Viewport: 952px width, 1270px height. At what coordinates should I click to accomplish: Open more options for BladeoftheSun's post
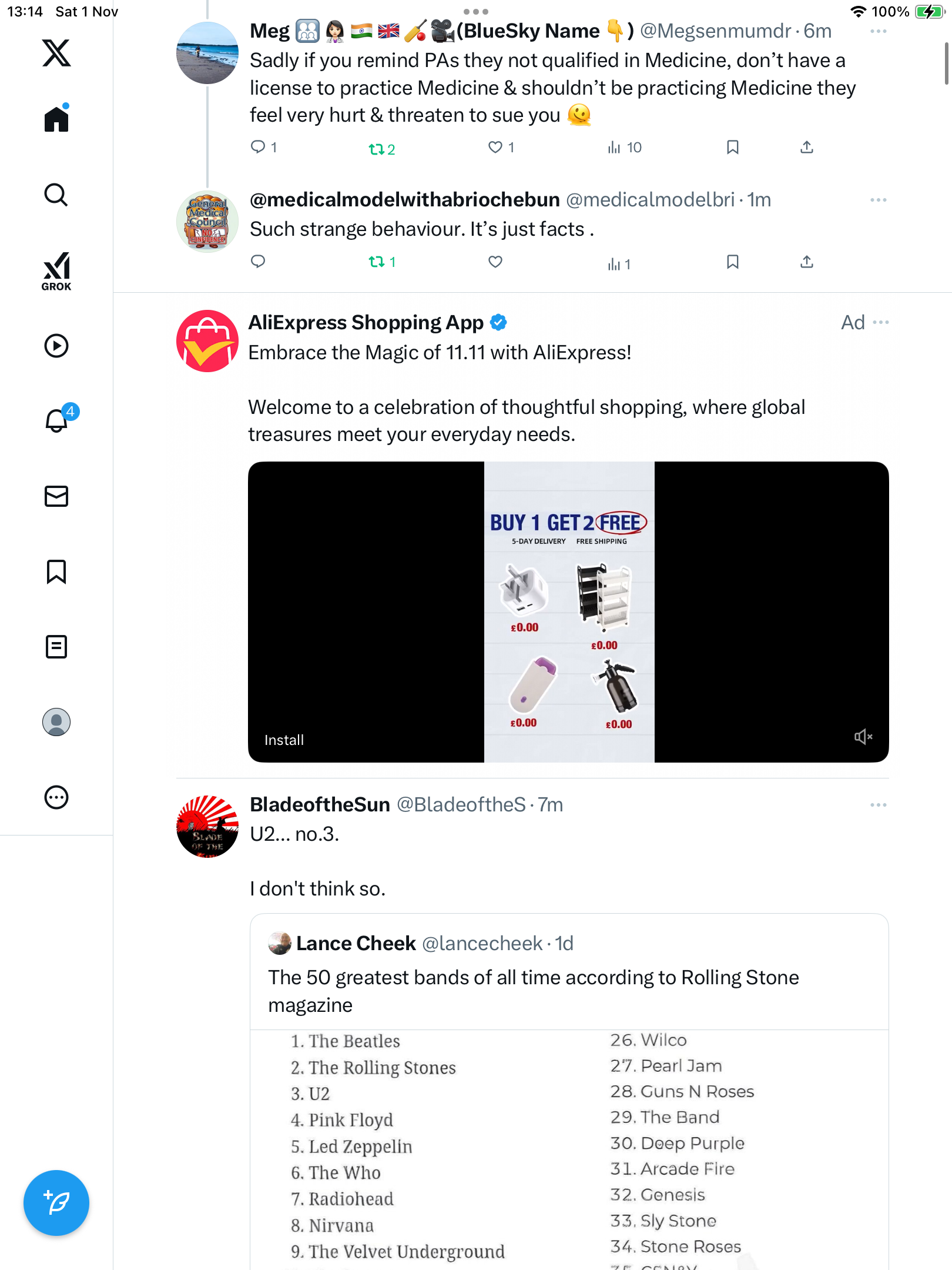pos(878,805)
